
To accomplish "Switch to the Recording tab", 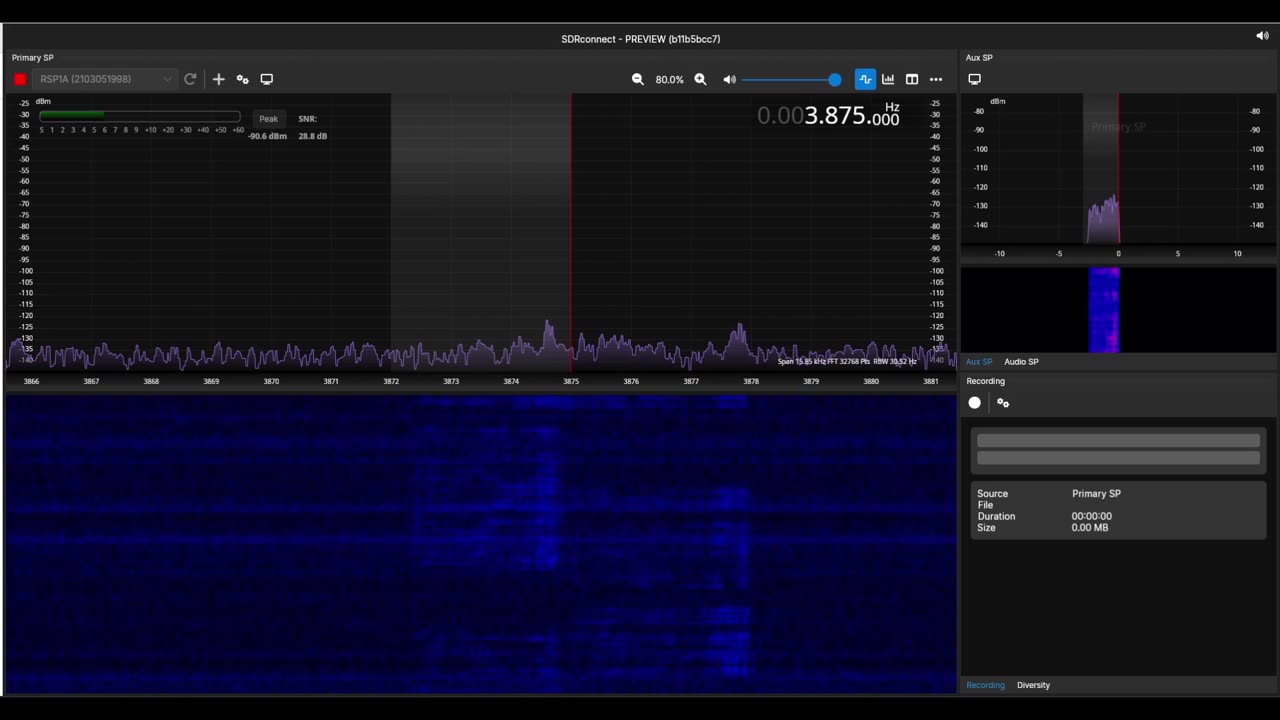I will (x=985, y=685).
